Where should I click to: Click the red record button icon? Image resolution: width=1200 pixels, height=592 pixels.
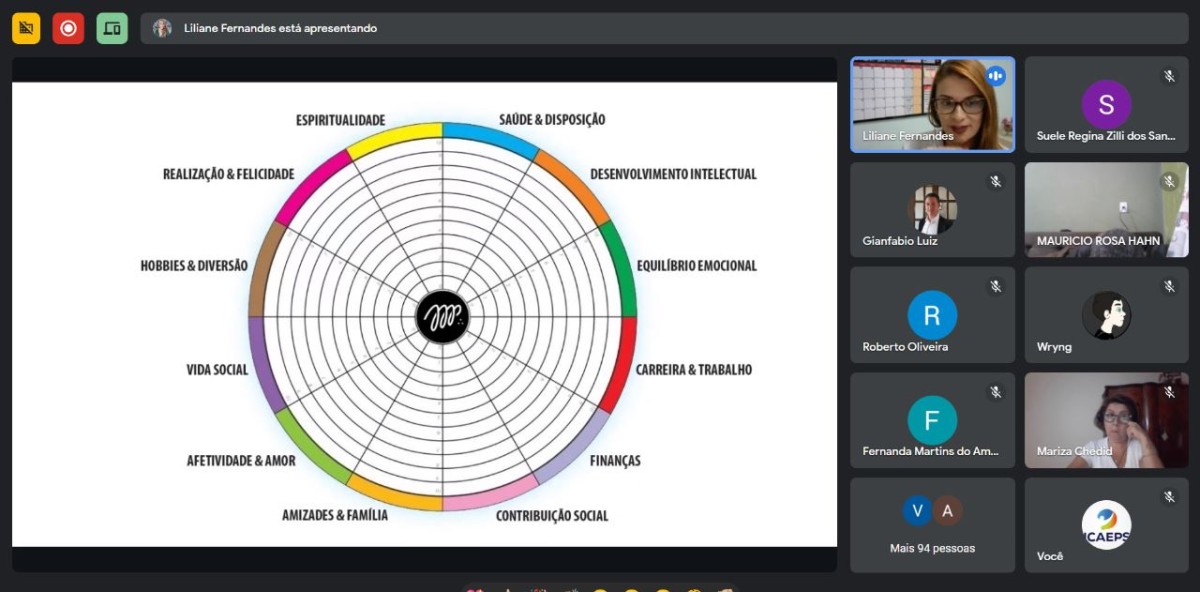(x=68, y=28)
